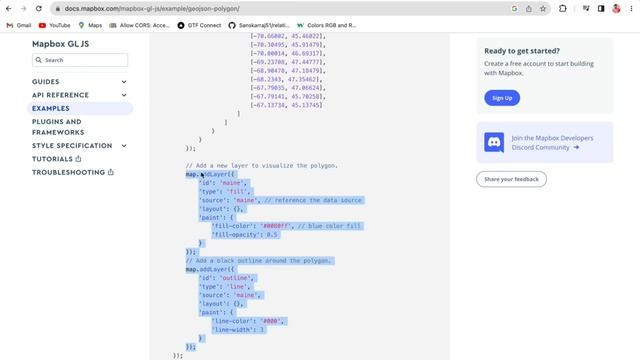Toggle the browser side panel icon
The width and height of the screenshot is (640, 360).
coord(601,9)
